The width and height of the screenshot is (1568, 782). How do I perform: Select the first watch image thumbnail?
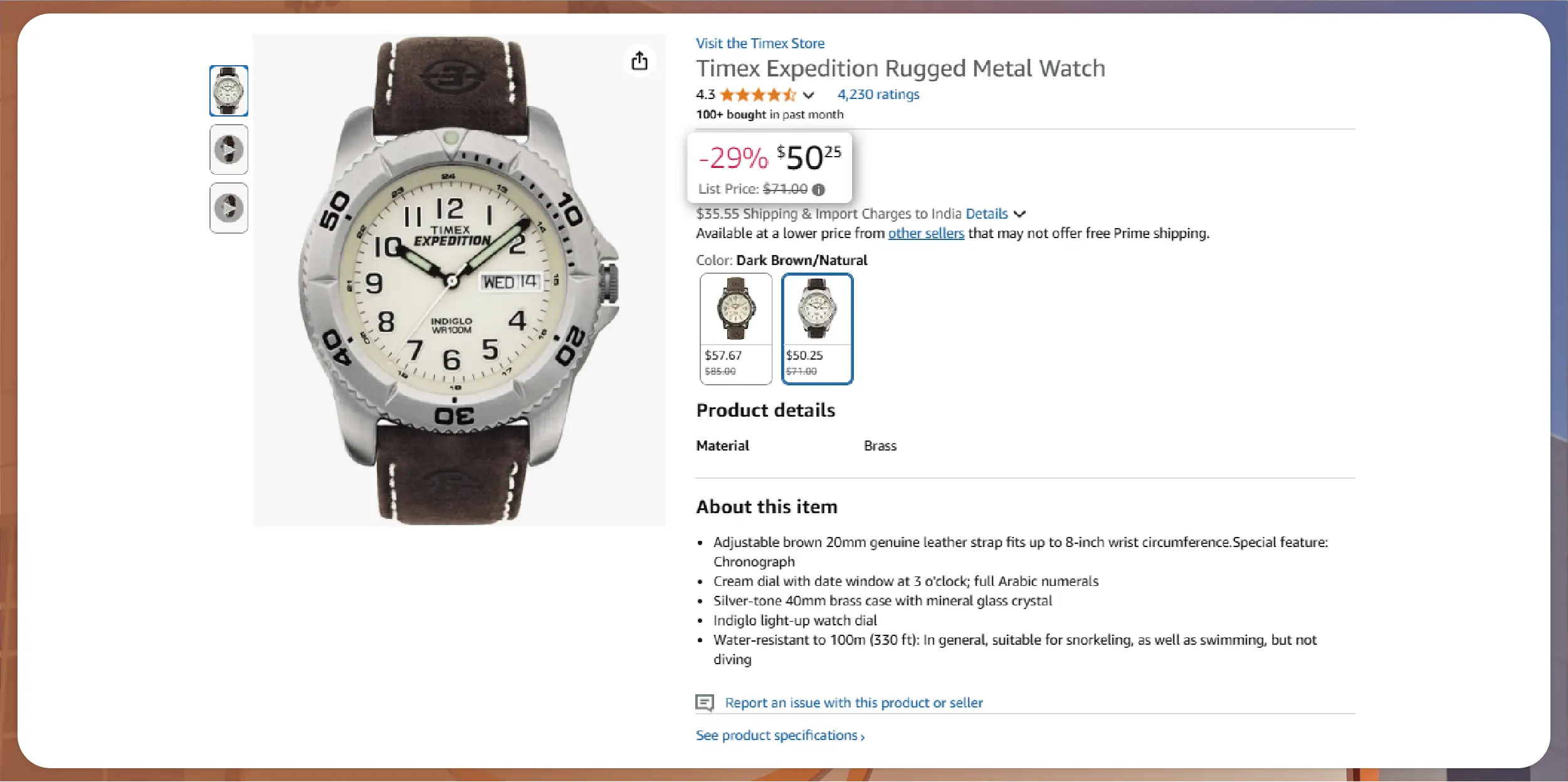pyautogui.click(x=229, y=91)
